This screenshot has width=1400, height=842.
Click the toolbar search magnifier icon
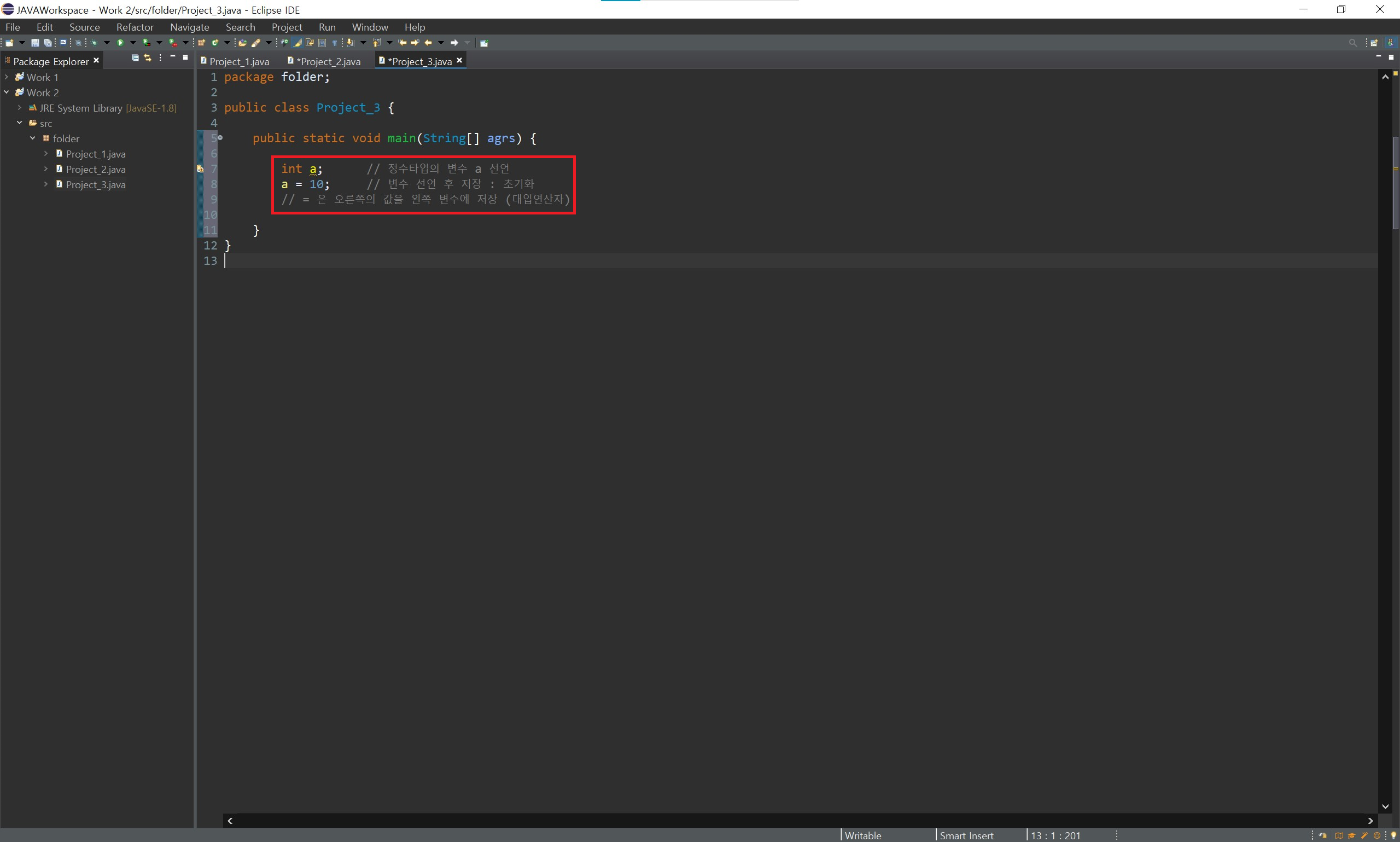pos(1353,43)
